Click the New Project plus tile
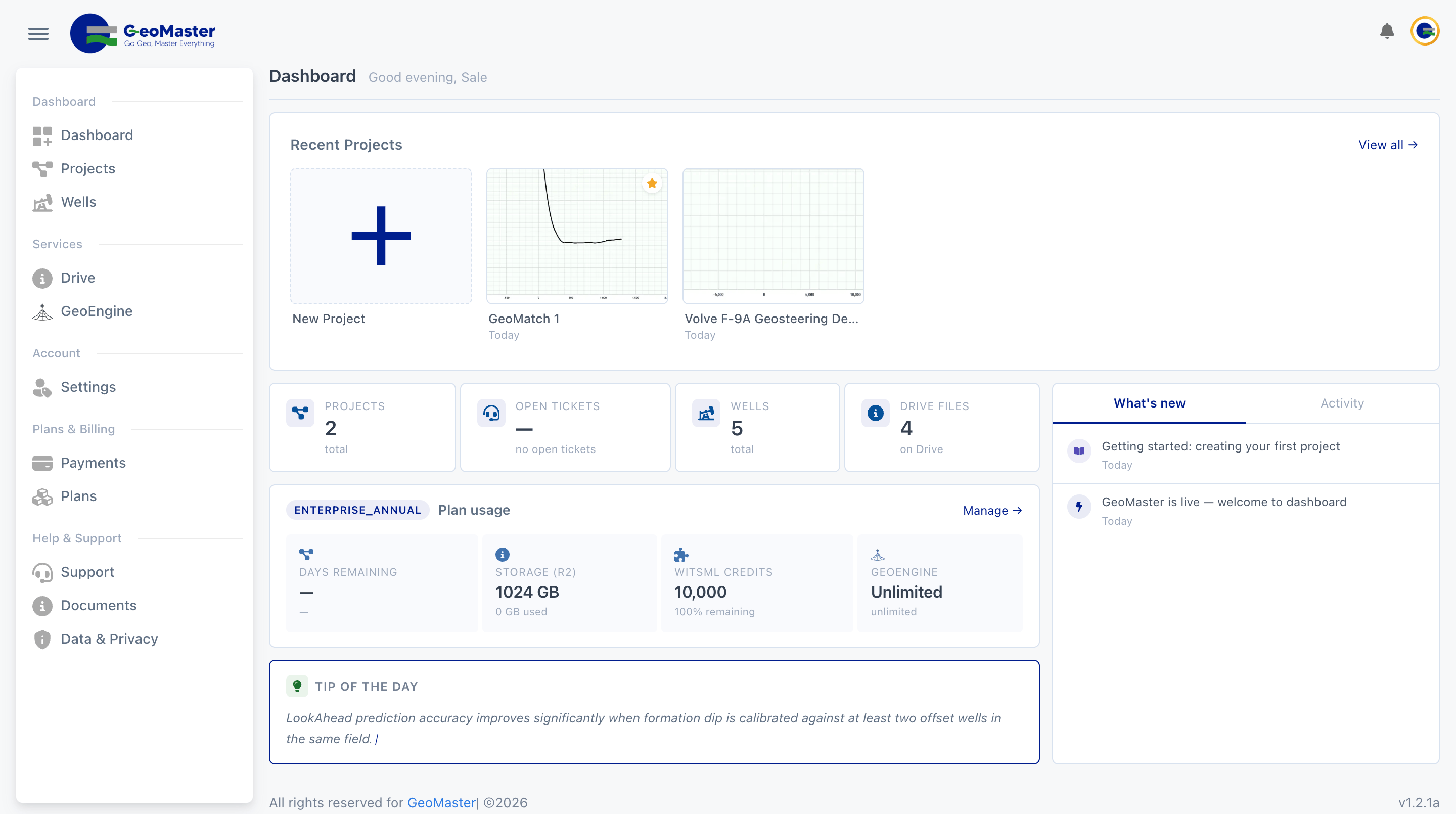 (x=381, y=236)
